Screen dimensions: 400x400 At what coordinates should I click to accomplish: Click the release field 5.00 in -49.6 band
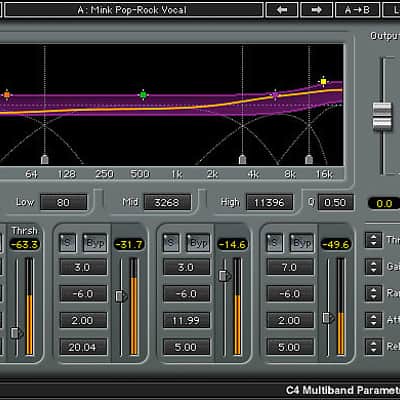point(290,347)
